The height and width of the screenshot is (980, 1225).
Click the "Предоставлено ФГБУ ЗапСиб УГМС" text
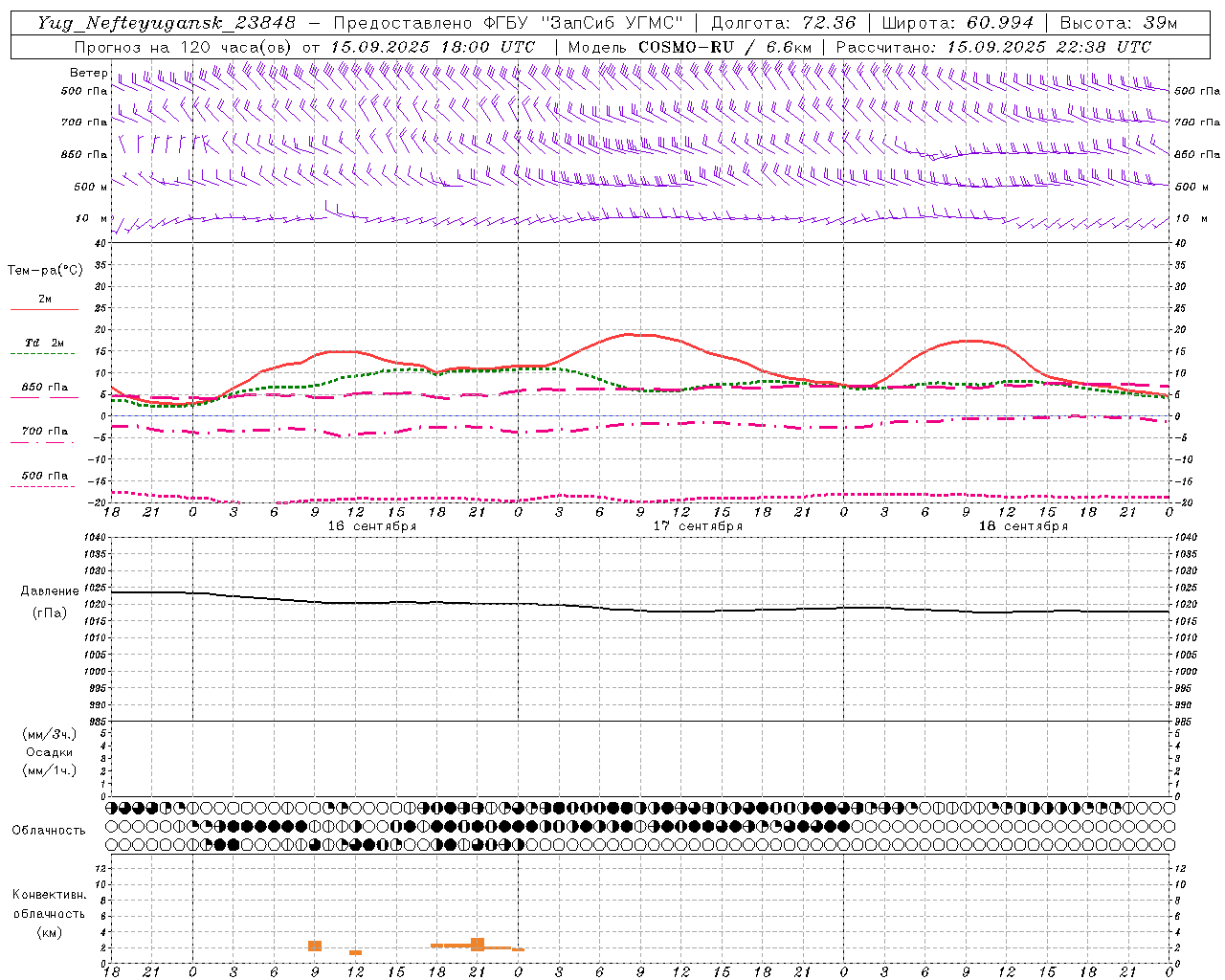tap(509, 23)
